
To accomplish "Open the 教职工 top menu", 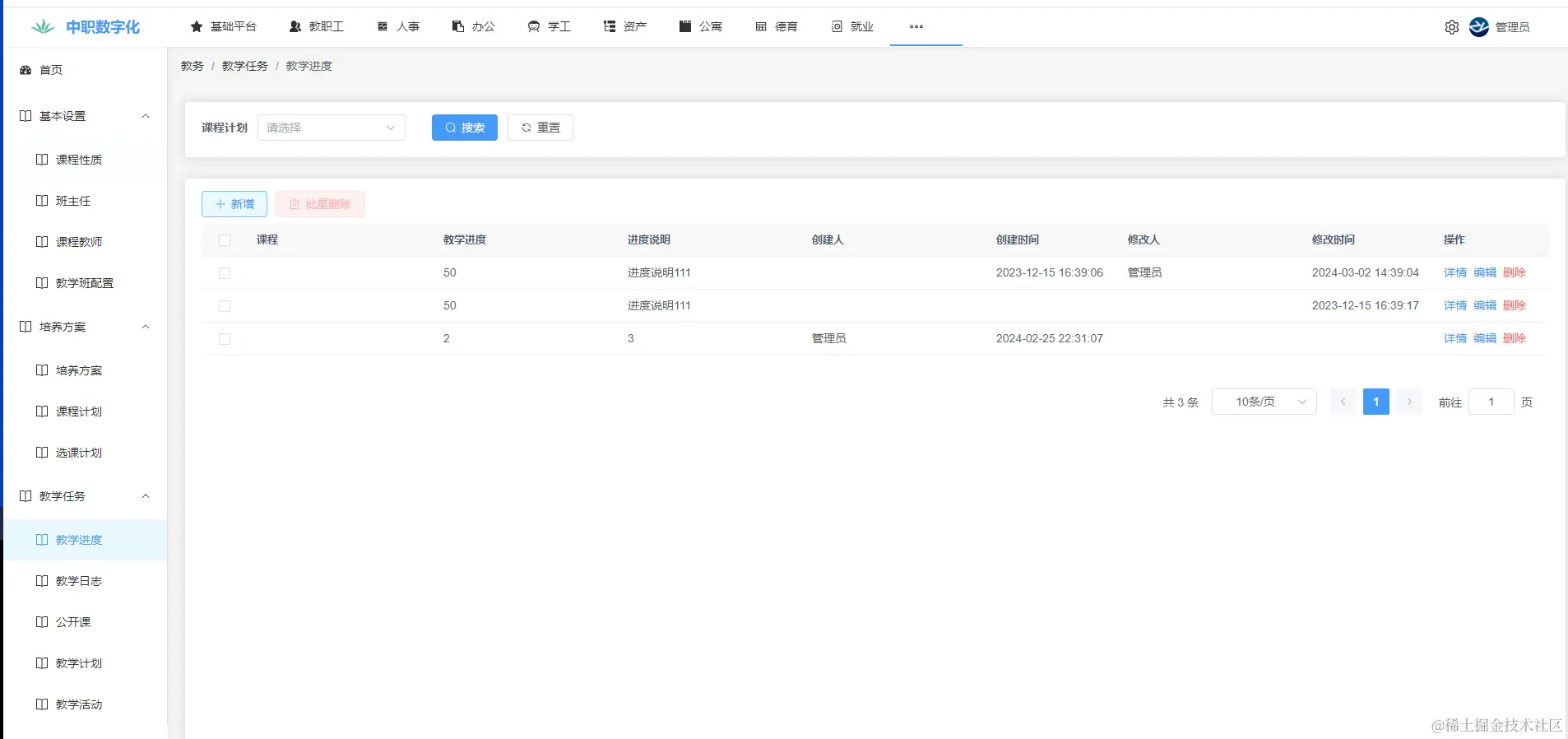I will (317, 26).
